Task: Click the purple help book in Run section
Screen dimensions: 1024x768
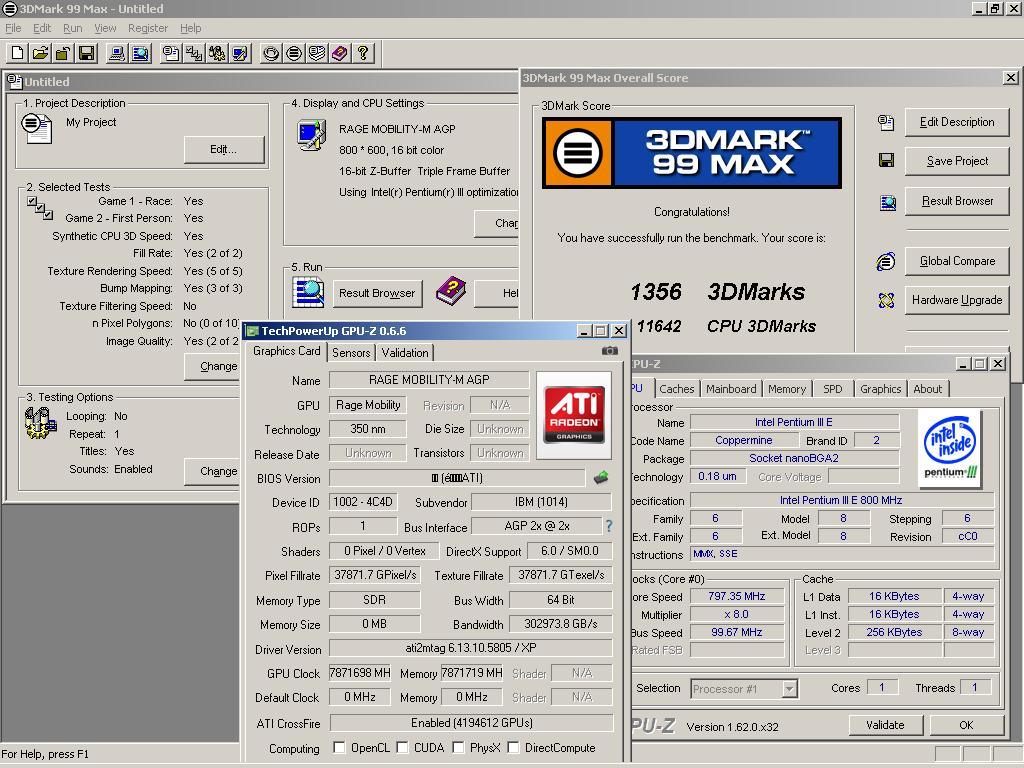Action: tap(451, 291)
